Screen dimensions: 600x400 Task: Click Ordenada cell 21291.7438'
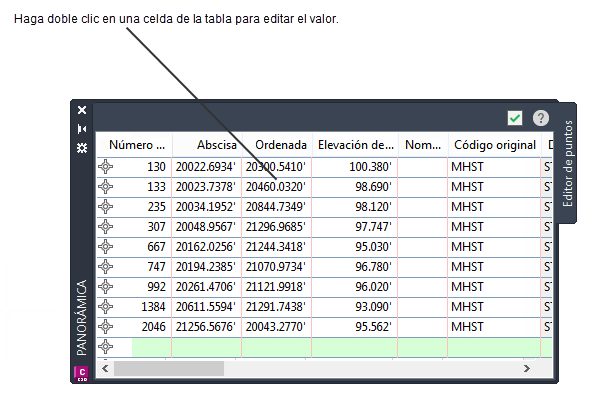[x=277, y=307]
